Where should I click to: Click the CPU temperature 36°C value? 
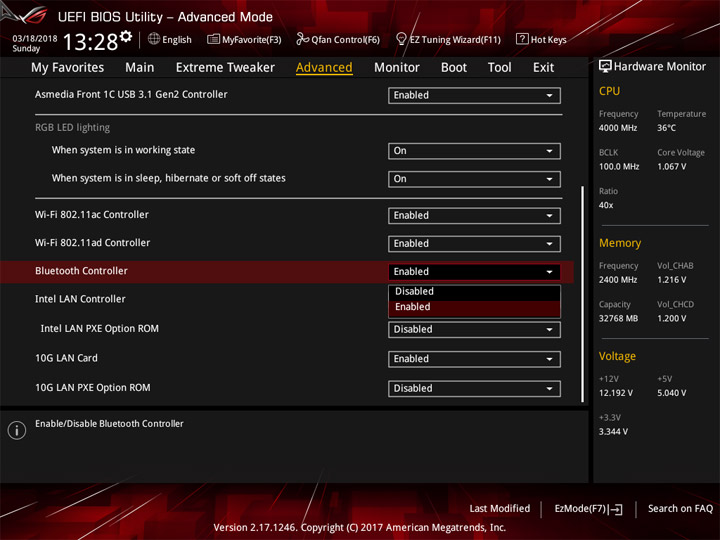(666, 128)
